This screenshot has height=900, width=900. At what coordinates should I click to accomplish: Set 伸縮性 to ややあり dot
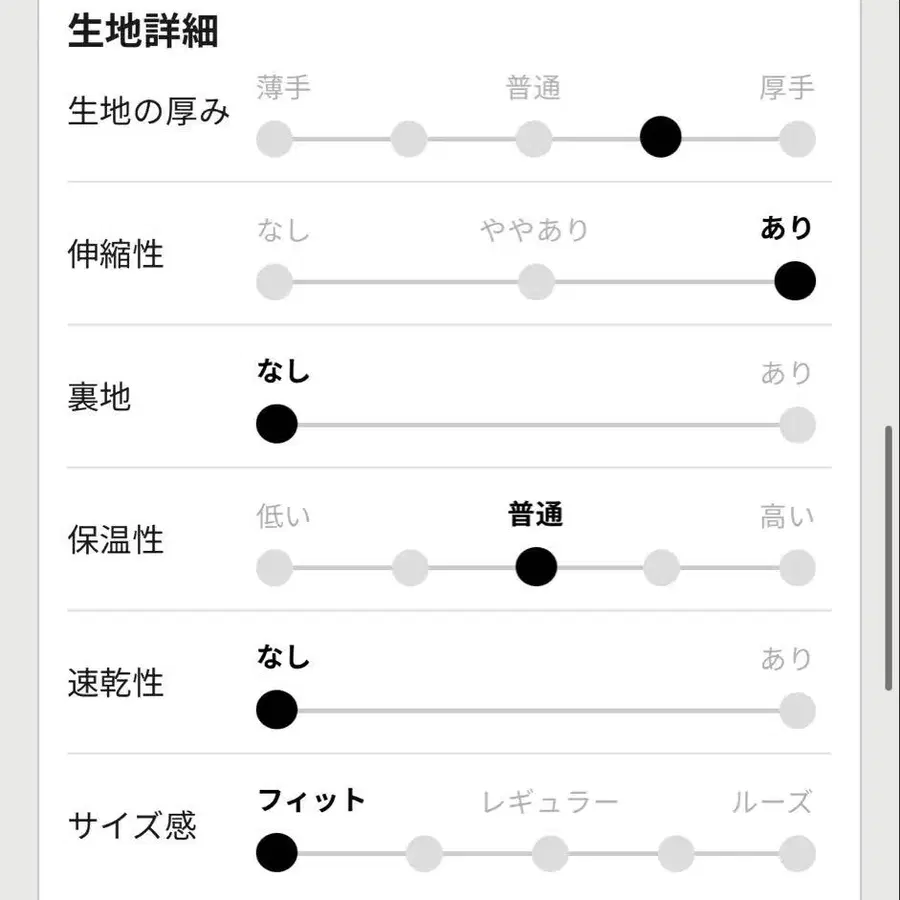[536, 281]
